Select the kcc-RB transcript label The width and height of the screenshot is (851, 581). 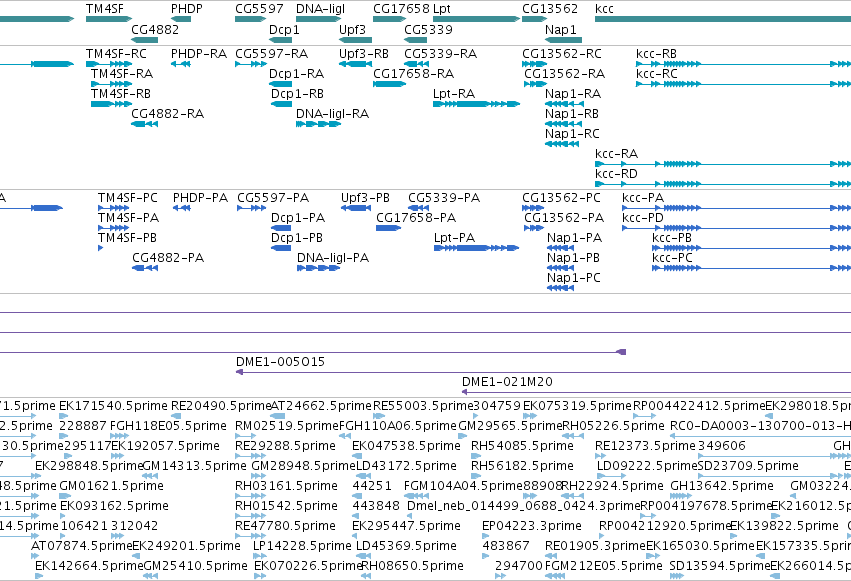(656, 54)
